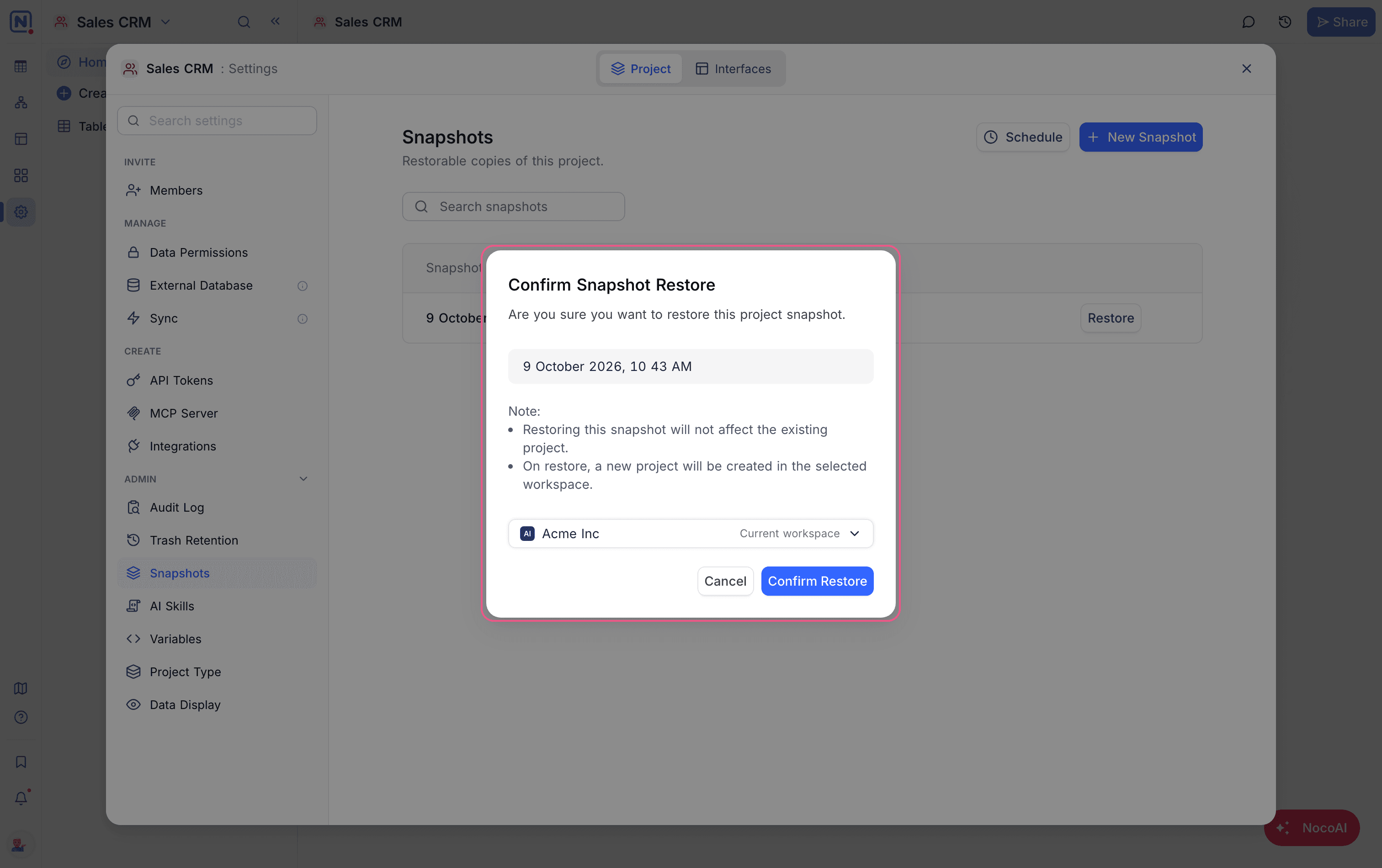This screenshot has width=1382, height=868.
Task: Click the Share button
Action: tap(1341, 22)
